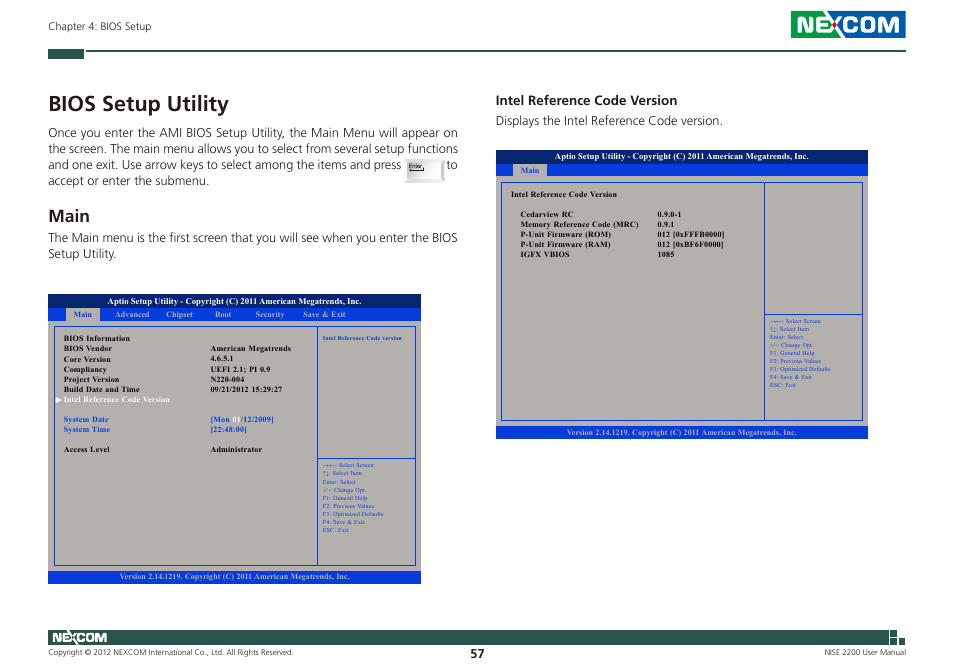Click the Memory Reference Code (MRC) label
This screenshot has height=672, width=954.
pos(579,224)
